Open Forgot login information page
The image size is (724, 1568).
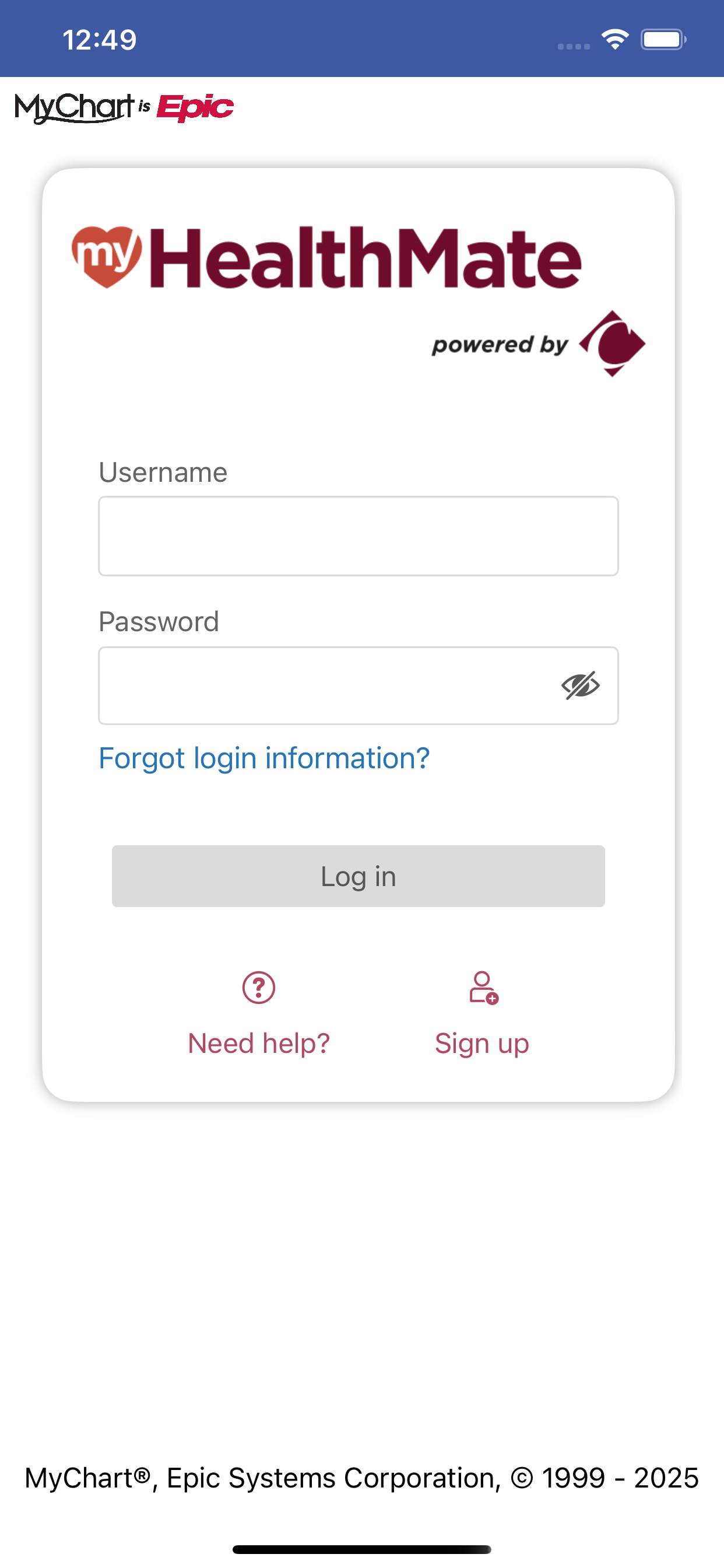[x=264, y=757]
